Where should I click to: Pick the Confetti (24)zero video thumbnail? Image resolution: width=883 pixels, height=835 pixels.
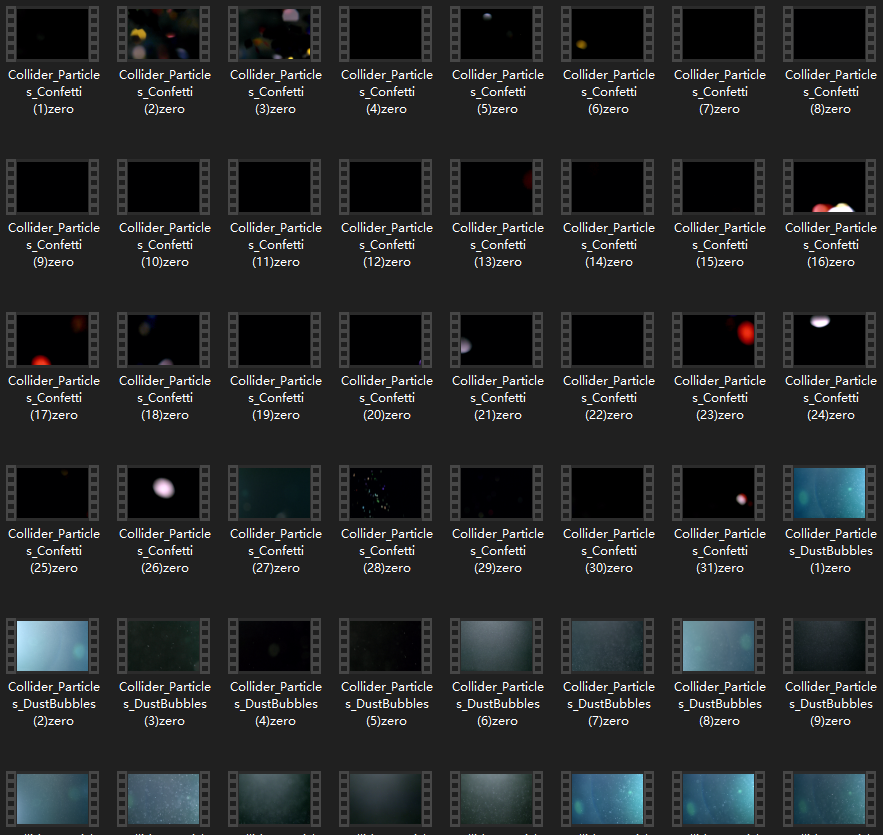tap(830, 340)
